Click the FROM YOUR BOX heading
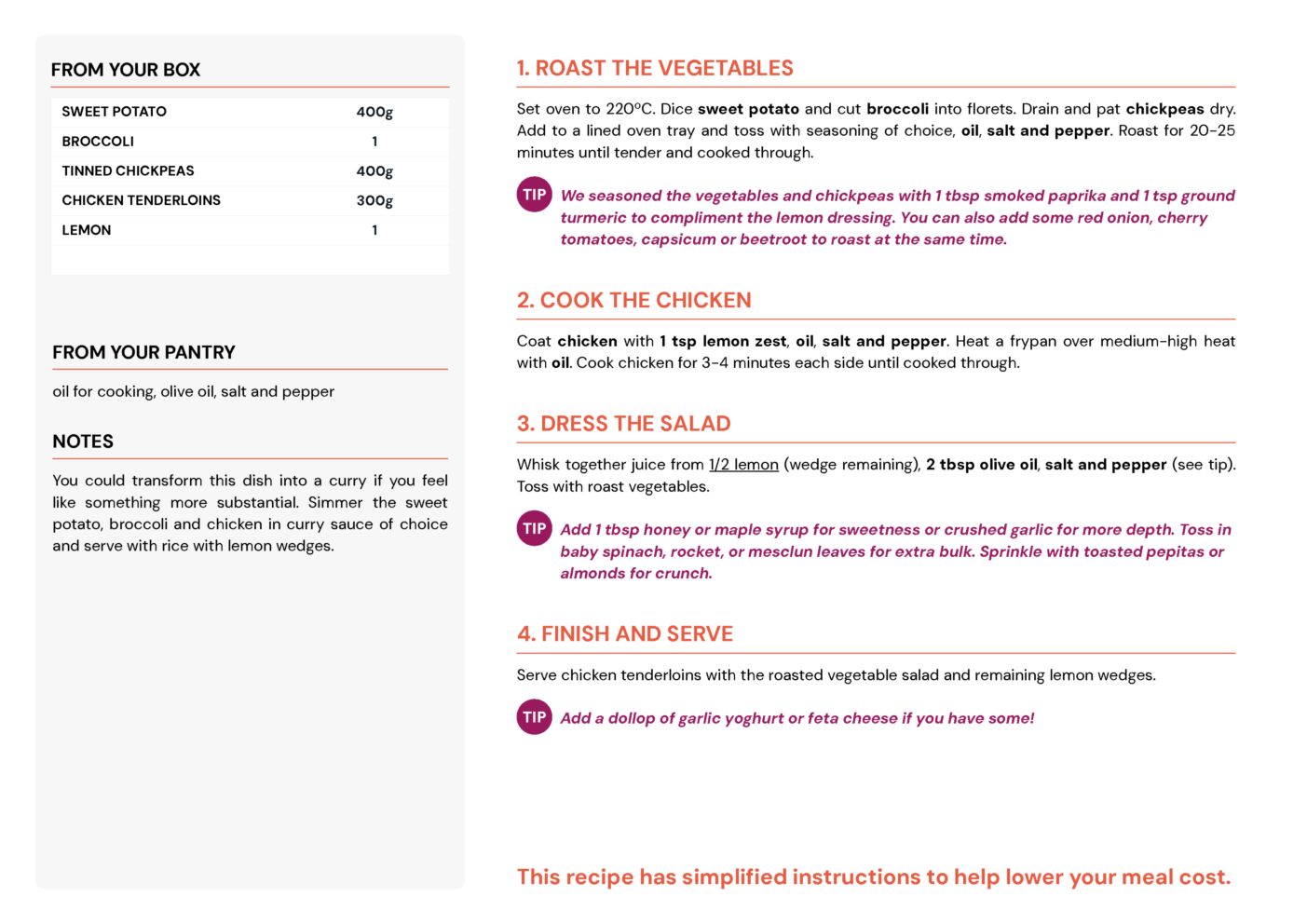1307x924 pixels. (126, 70)
